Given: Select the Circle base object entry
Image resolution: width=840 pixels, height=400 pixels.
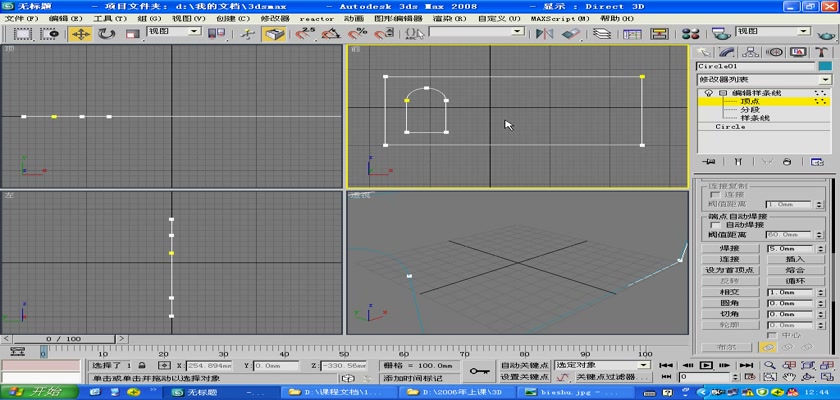Looking at the screenshot, I should point(730,127).
